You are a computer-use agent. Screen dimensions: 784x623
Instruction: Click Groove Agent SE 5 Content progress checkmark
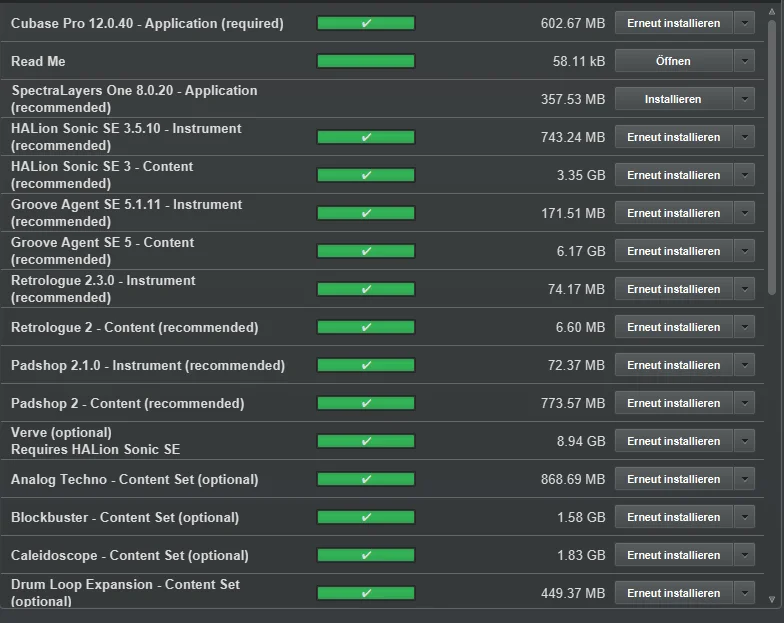tap(366, 251)
